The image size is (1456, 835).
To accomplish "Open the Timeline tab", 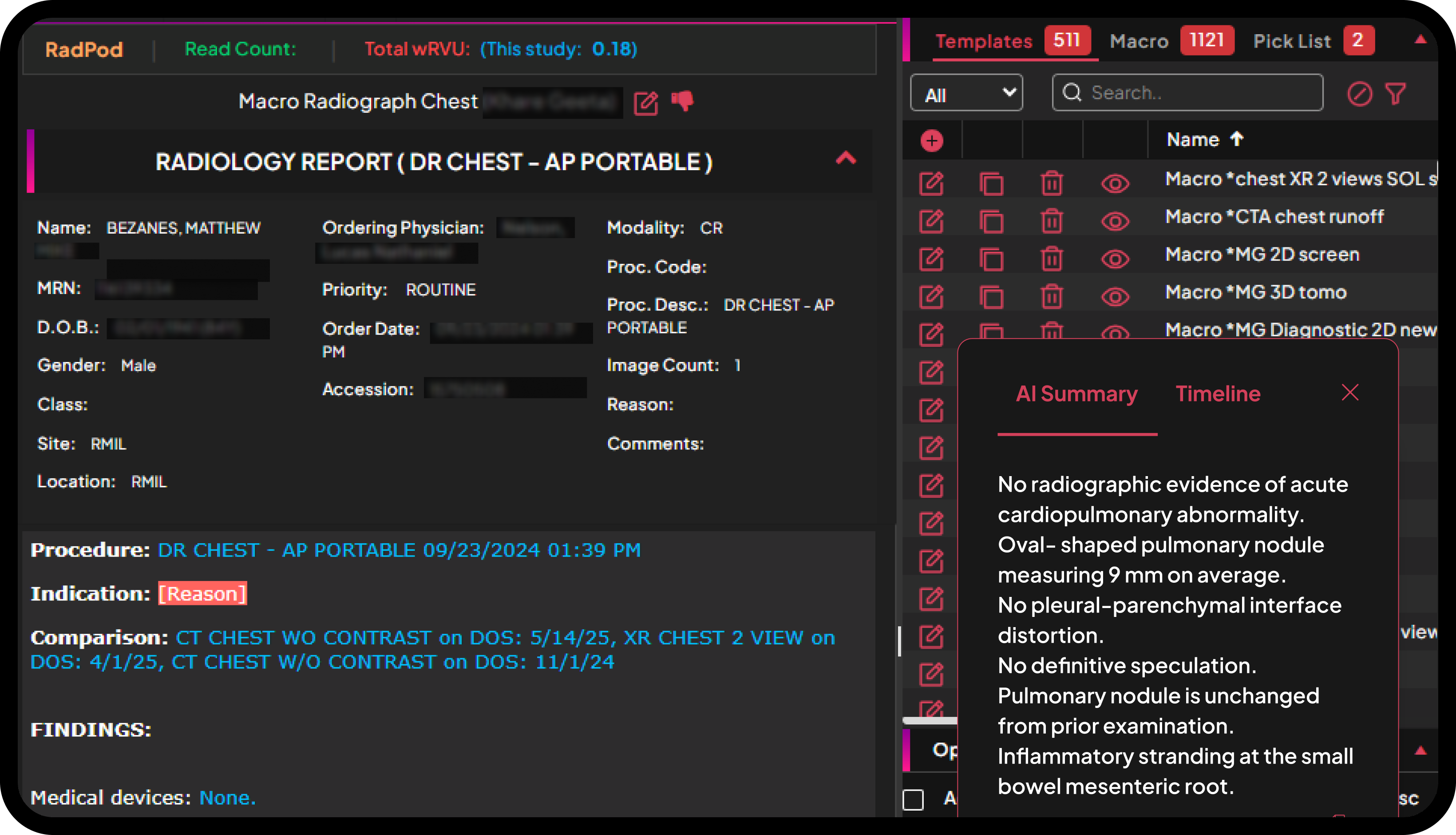I will pyautogui.click(x=1218, y=394).
